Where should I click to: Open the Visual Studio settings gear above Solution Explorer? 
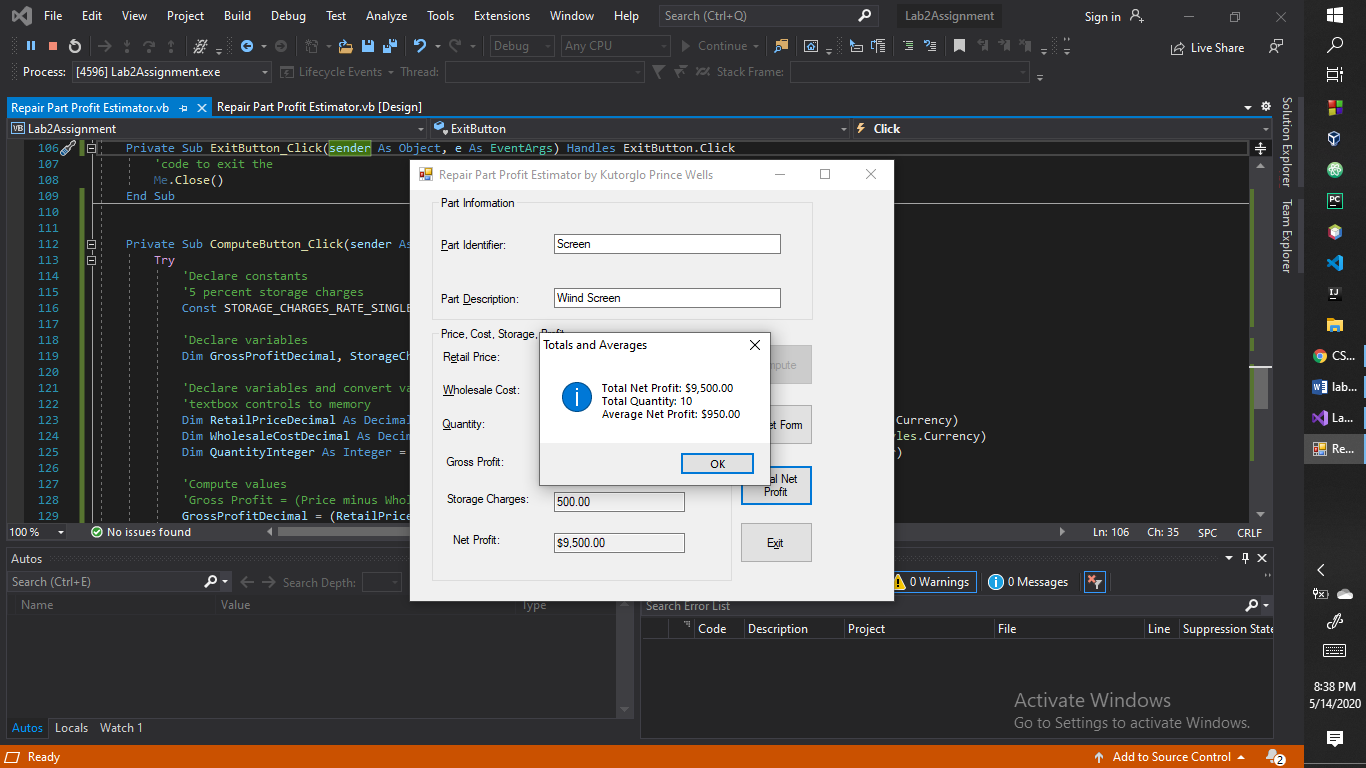1266,106
